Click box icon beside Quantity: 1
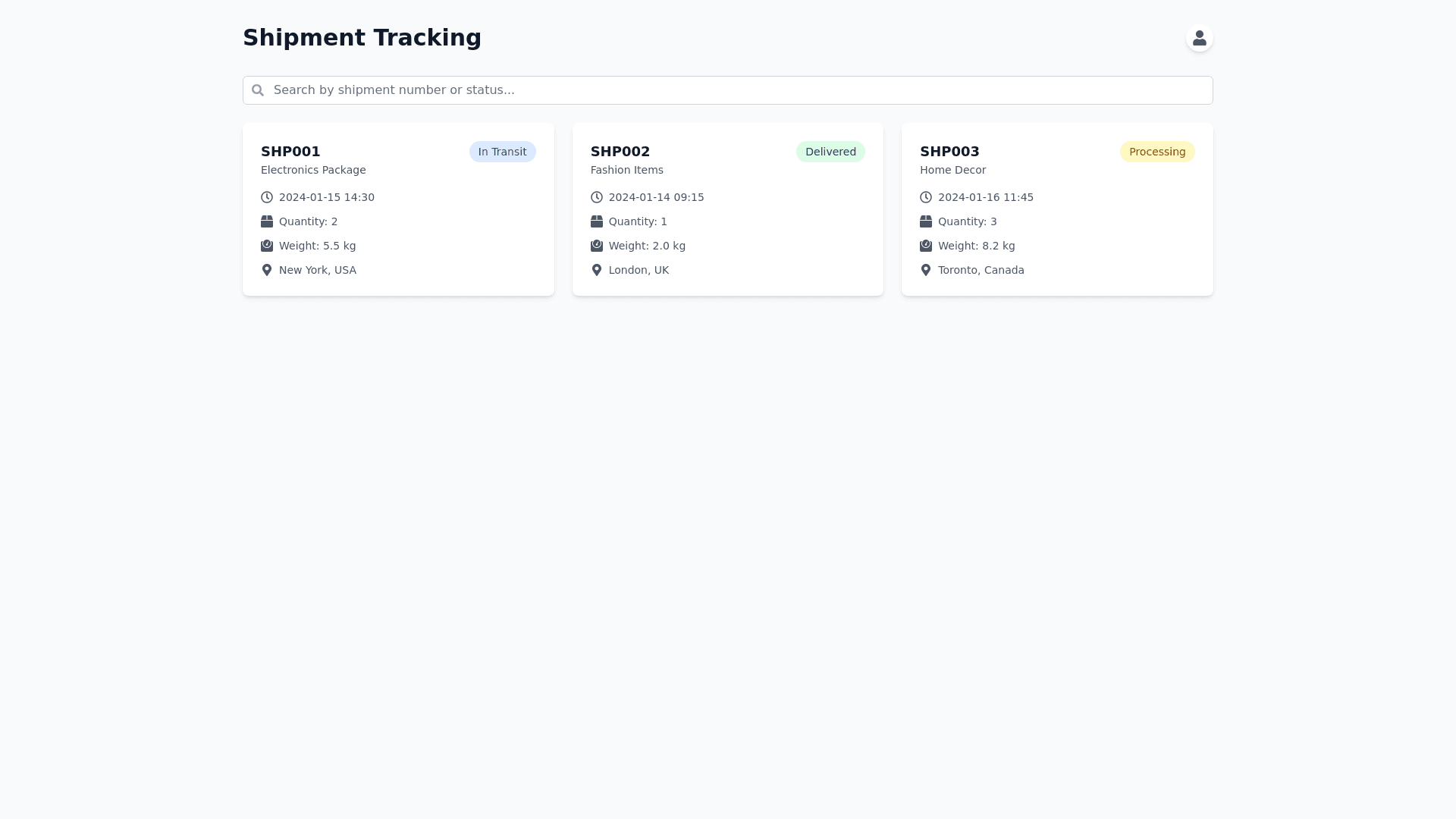The height and width of the screenshot is (819, 1456). (x=597, y=221)
